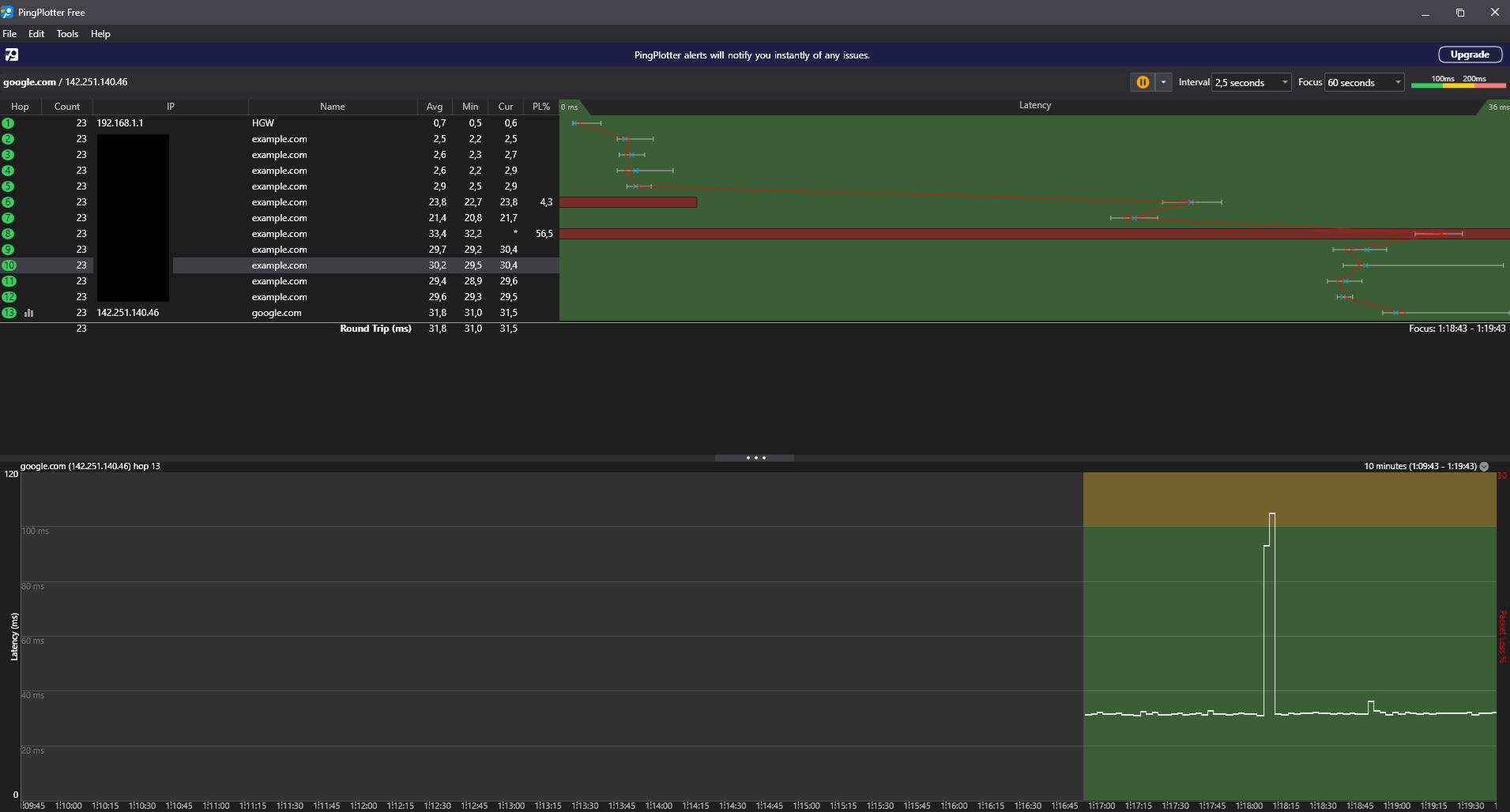The image size is (1510, 812).
Task: Open the dropdown arrow beside the pause button
Action: click(x=1163, y=82)
